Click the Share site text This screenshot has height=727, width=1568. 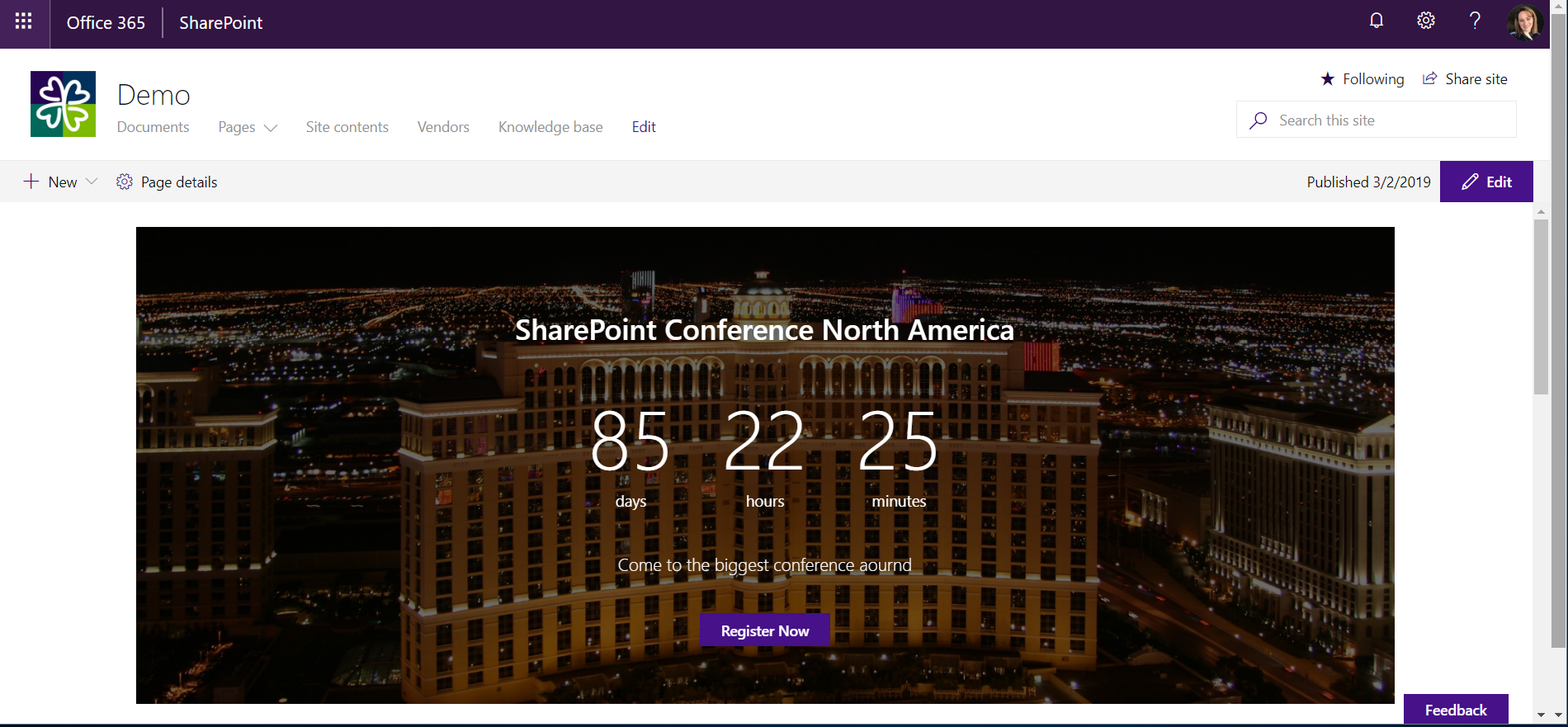pos(1476,79)
